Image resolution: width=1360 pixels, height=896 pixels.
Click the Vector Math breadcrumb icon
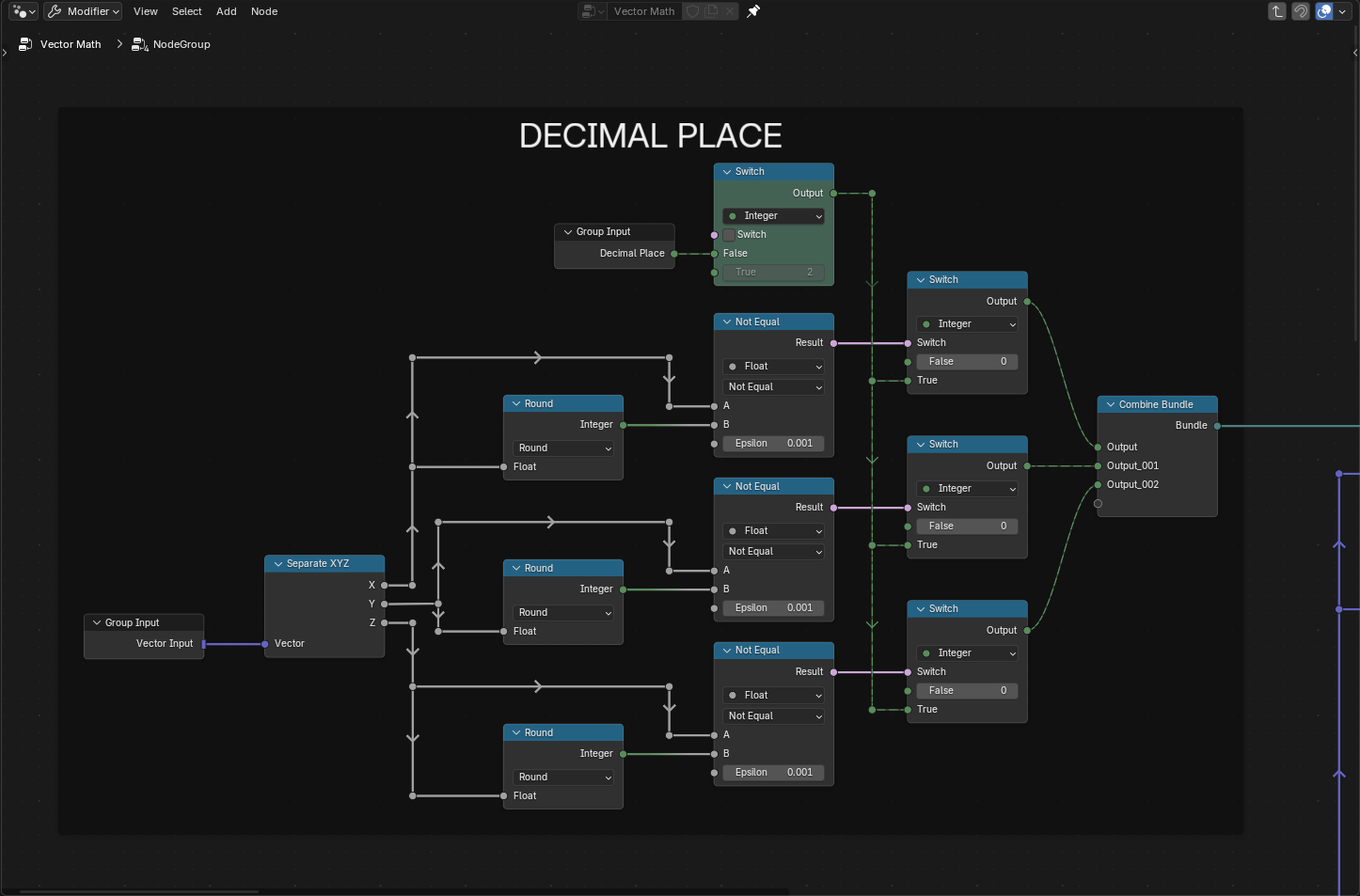25,44
